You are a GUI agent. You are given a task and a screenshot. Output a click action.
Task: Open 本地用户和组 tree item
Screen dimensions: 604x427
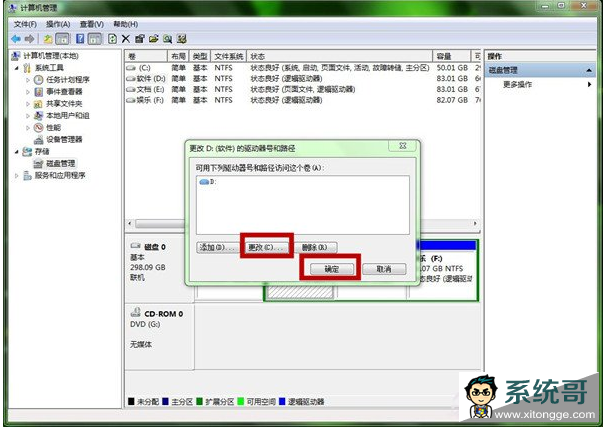click(68, 116)
